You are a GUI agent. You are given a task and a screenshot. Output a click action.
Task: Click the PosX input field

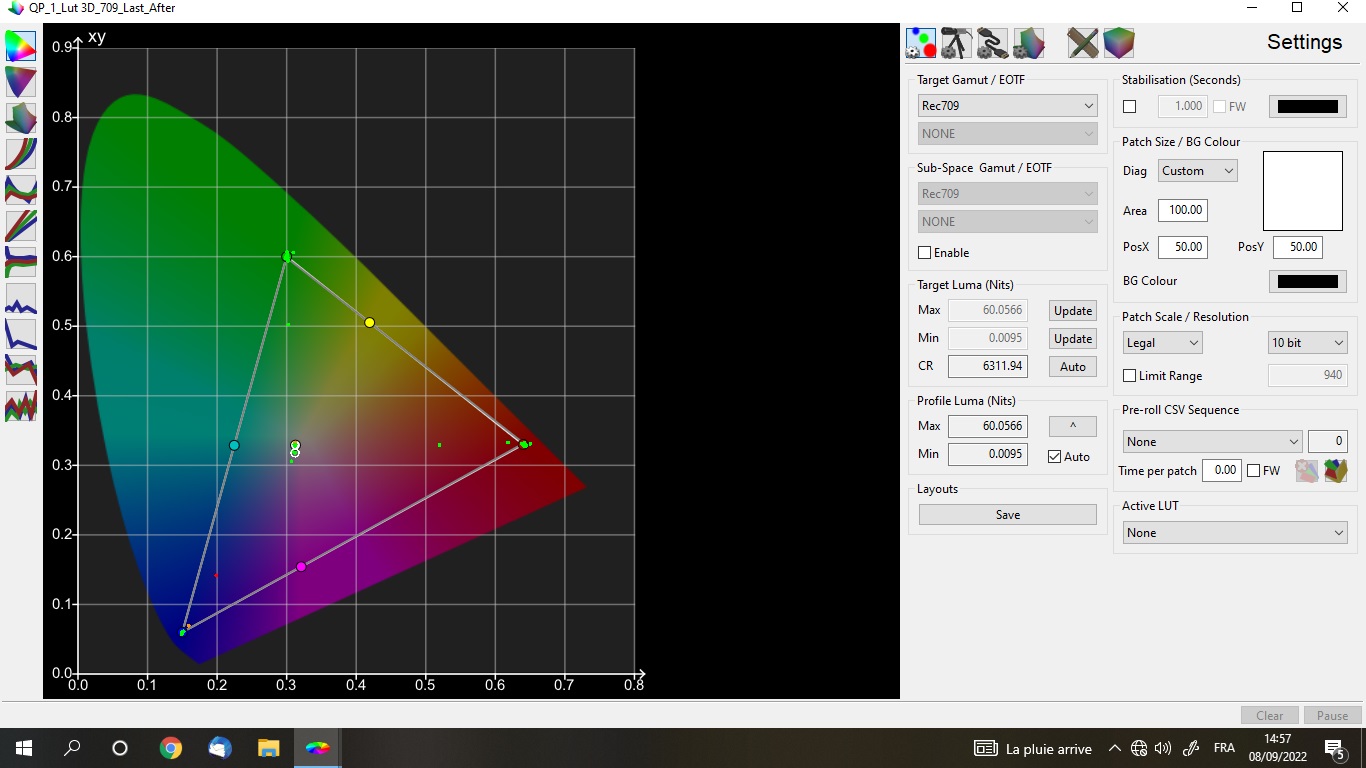1183,247
